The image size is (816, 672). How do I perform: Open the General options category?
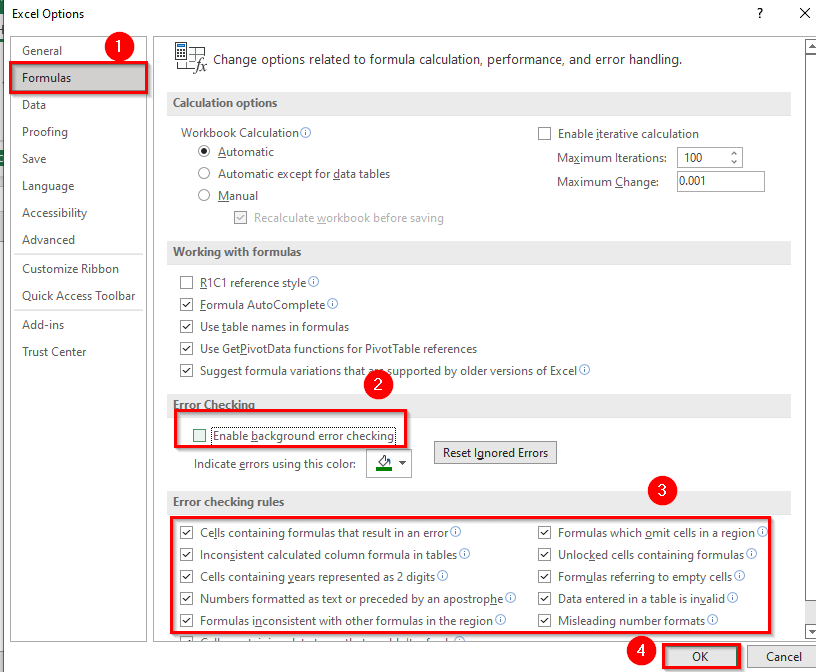point(78,50)
